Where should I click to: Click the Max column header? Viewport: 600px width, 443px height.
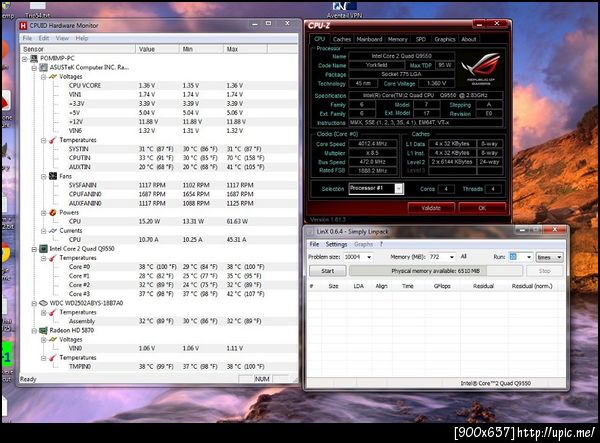[245, 49]
